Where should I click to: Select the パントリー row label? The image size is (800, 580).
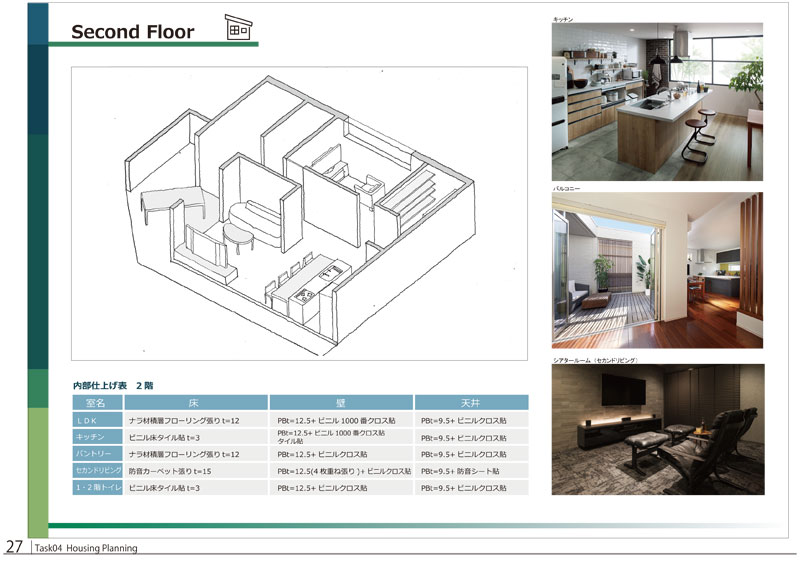(x=97, y=453)
